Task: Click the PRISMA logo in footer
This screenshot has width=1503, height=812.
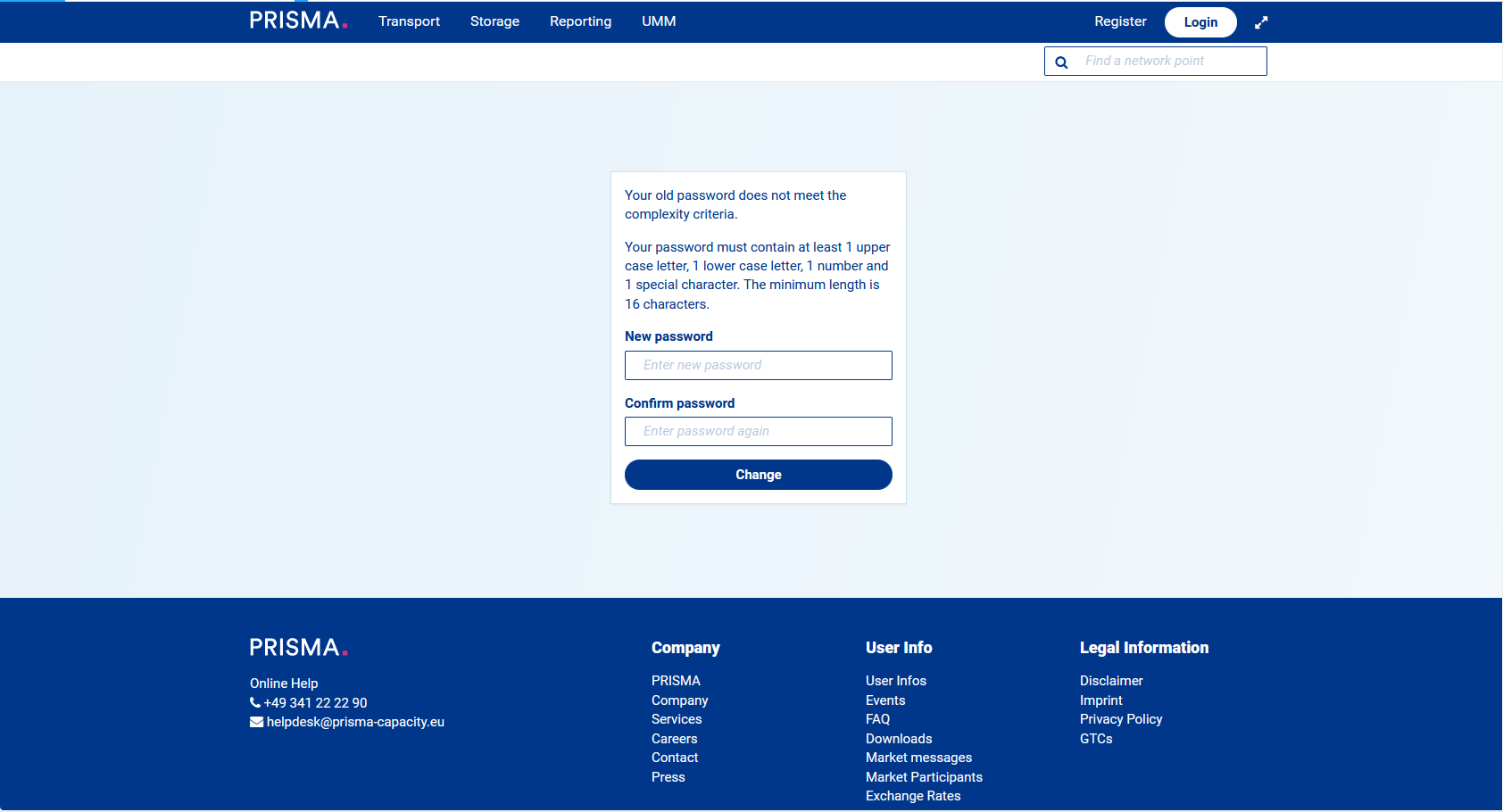Action: click(297, 648)
